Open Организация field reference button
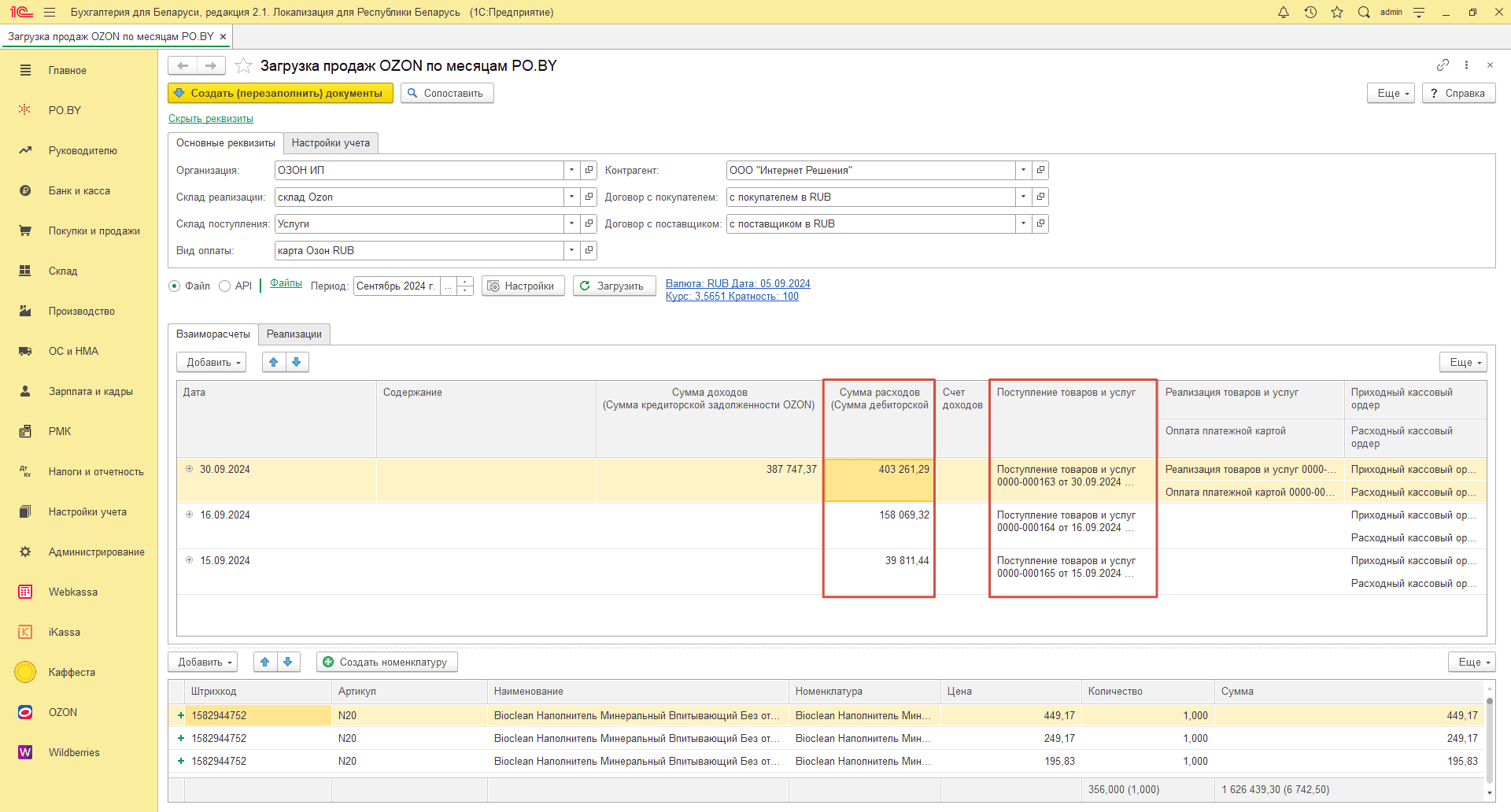 pos(589,170)
